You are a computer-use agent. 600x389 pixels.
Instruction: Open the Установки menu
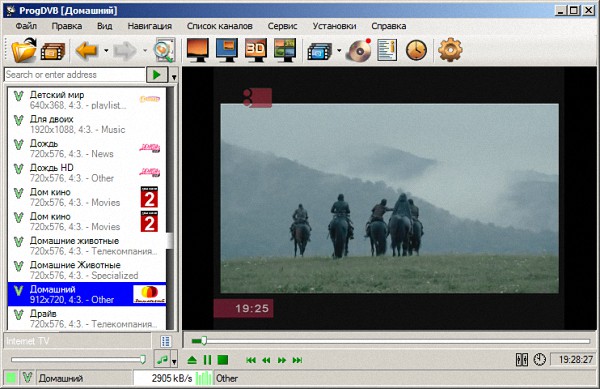point(334,26)
